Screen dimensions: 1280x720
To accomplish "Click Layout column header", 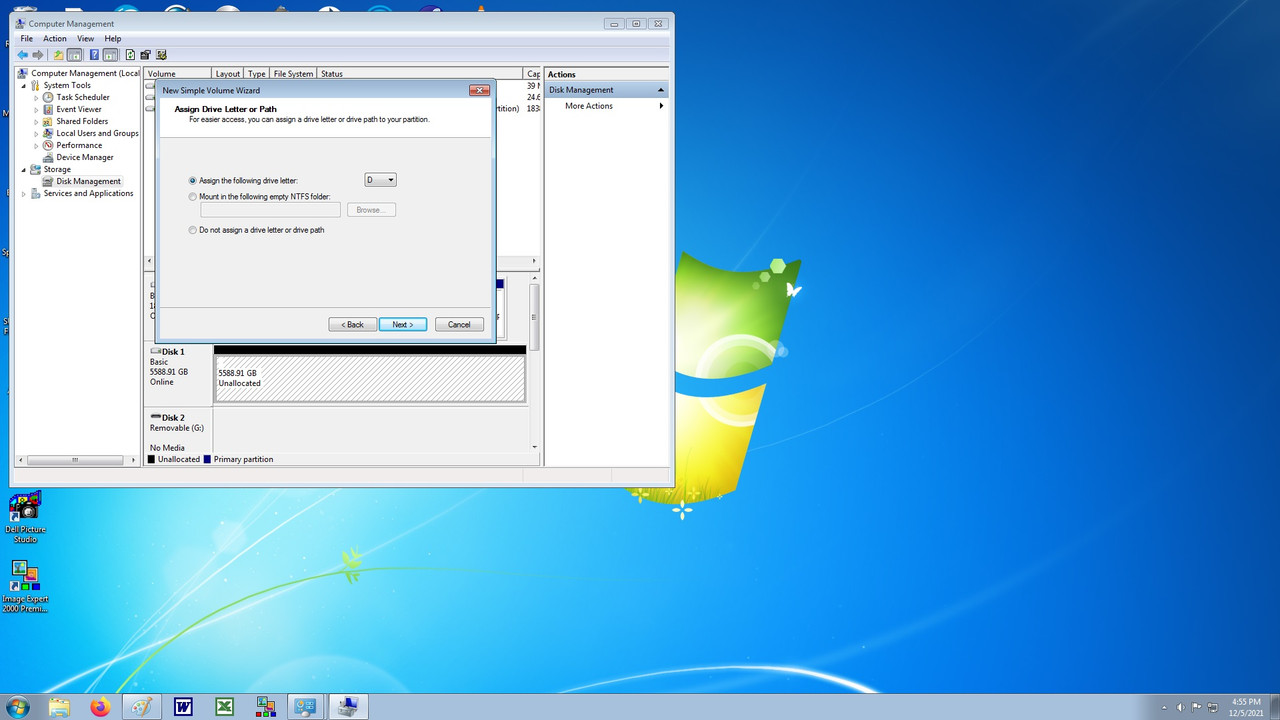I will point(228,74).
